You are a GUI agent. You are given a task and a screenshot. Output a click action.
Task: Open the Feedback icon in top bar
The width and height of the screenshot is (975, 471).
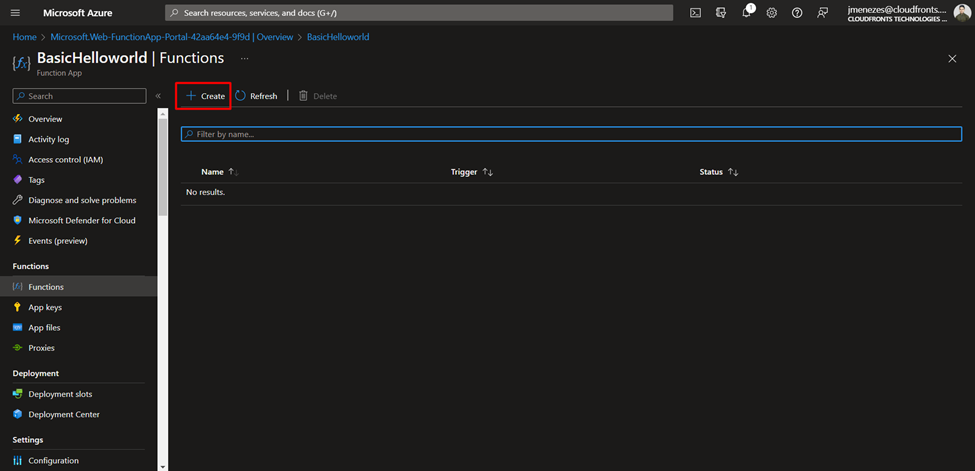click(823, 12)
